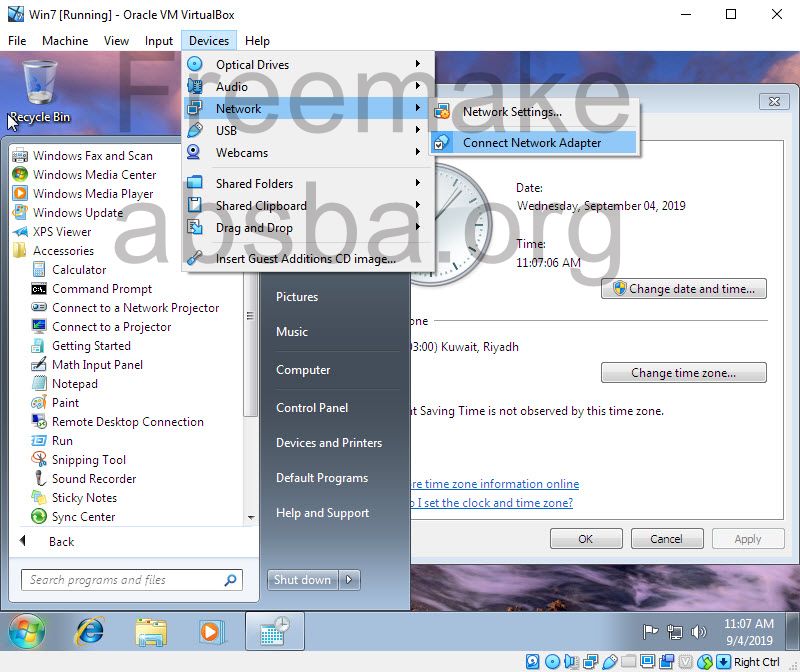
Task: Click network indicator in VirtualBox status bar
Action: coord(591,662)
